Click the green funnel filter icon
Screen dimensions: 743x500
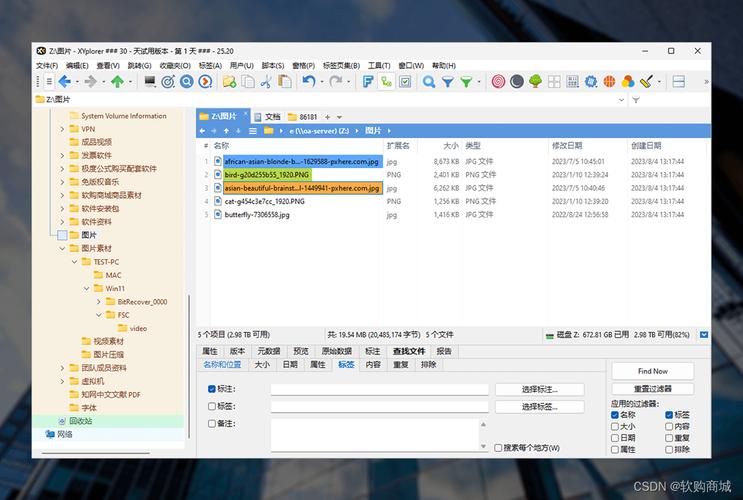coord(466,82)
